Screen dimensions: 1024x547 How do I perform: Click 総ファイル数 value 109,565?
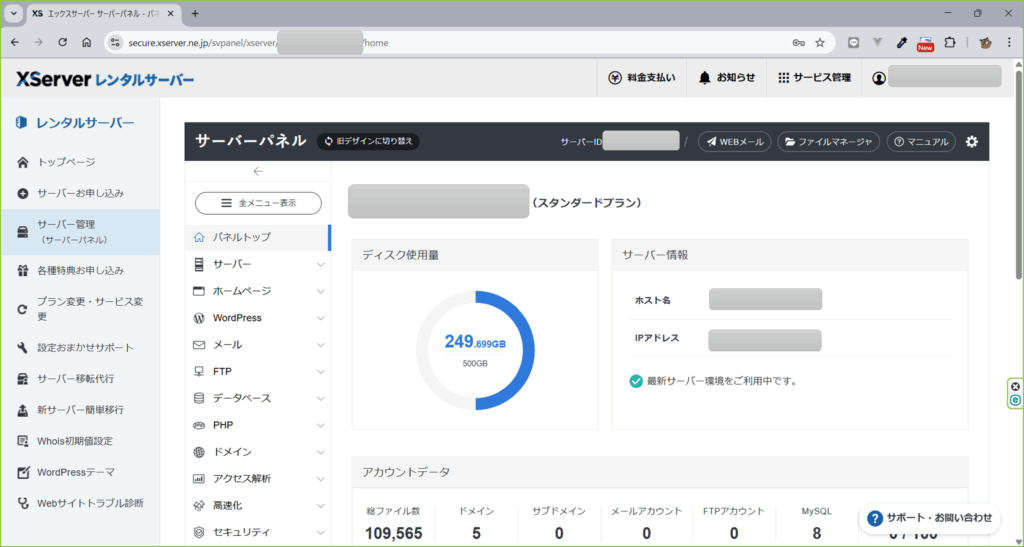pyautogui.click(x=394, y=533)
